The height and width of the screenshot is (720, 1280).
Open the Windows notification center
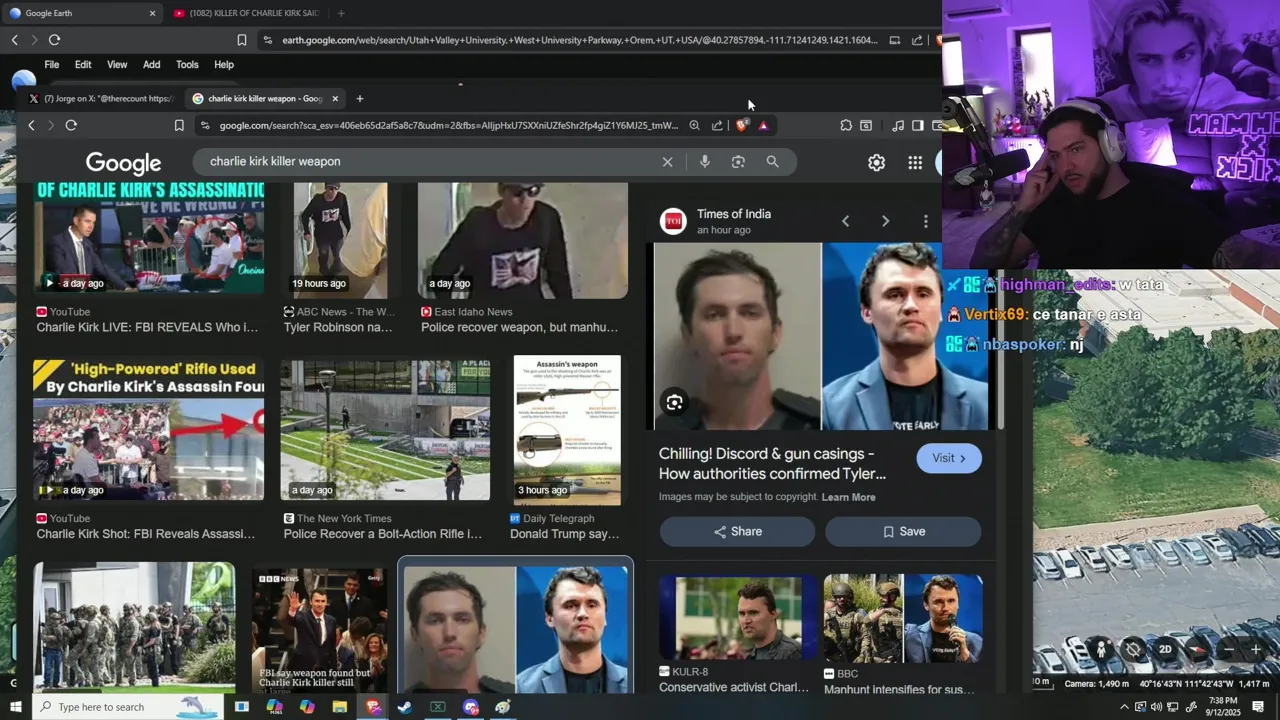[x=1257, y=707]
